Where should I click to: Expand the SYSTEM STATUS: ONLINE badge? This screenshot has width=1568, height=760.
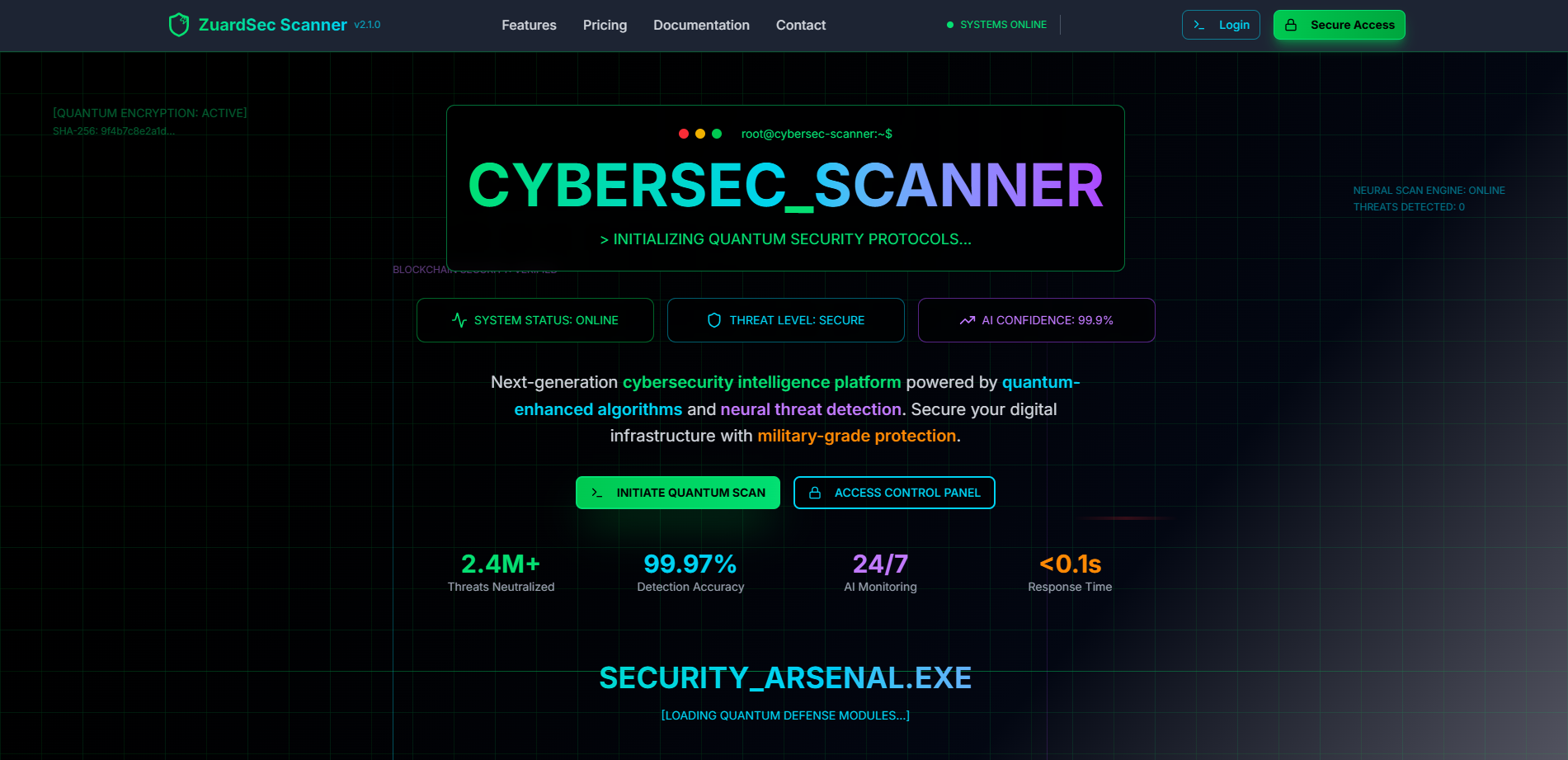(x=534, y=320)
